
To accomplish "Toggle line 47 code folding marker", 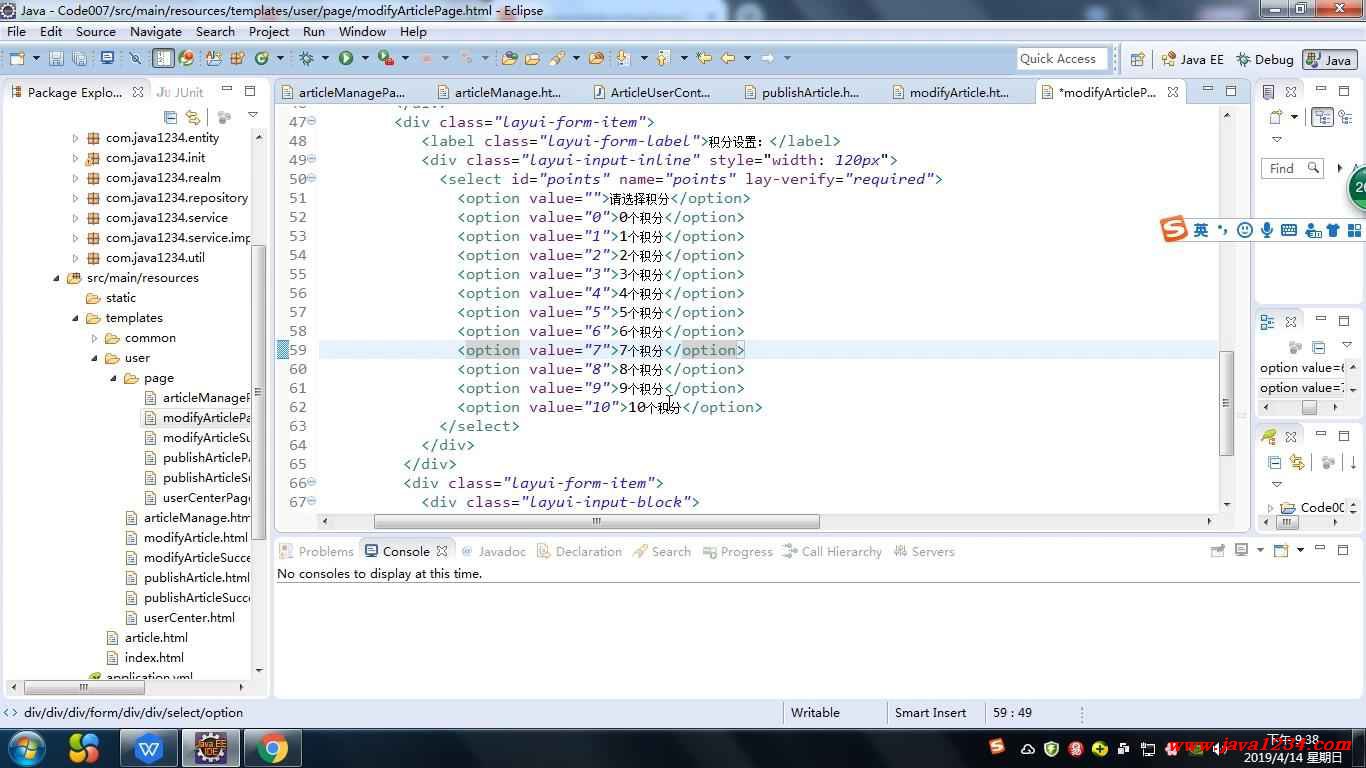I will pyautogui.click(x=312, y=121).
